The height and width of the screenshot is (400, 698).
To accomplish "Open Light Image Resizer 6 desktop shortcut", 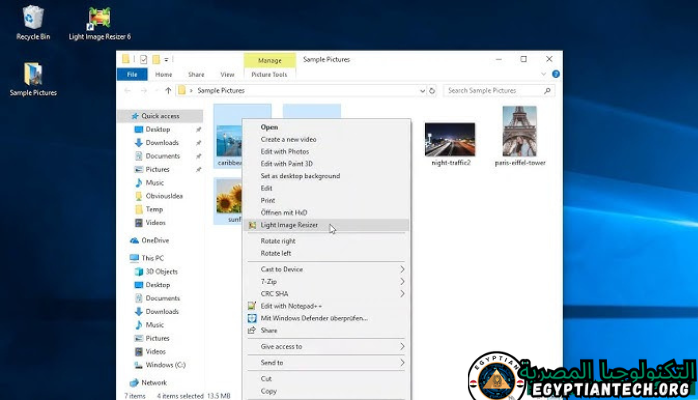I will 99,20.
